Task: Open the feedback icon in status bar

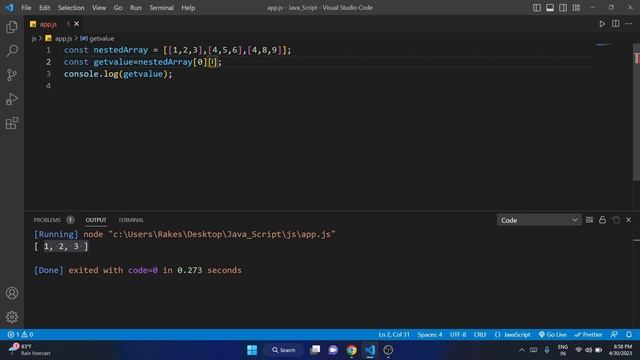Action: point(614,334)
